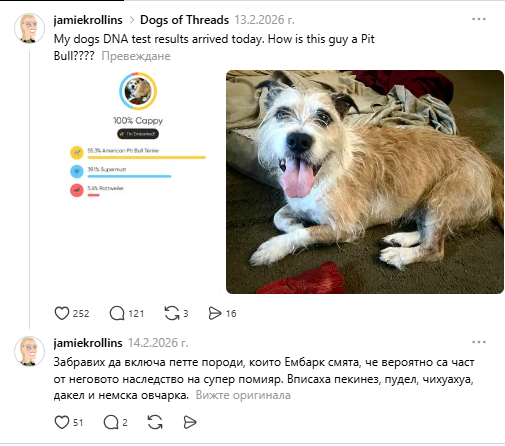Screen dimensions: 505x446
Task: Open the photo of the scruffy dog
Action: pos(365,182)
